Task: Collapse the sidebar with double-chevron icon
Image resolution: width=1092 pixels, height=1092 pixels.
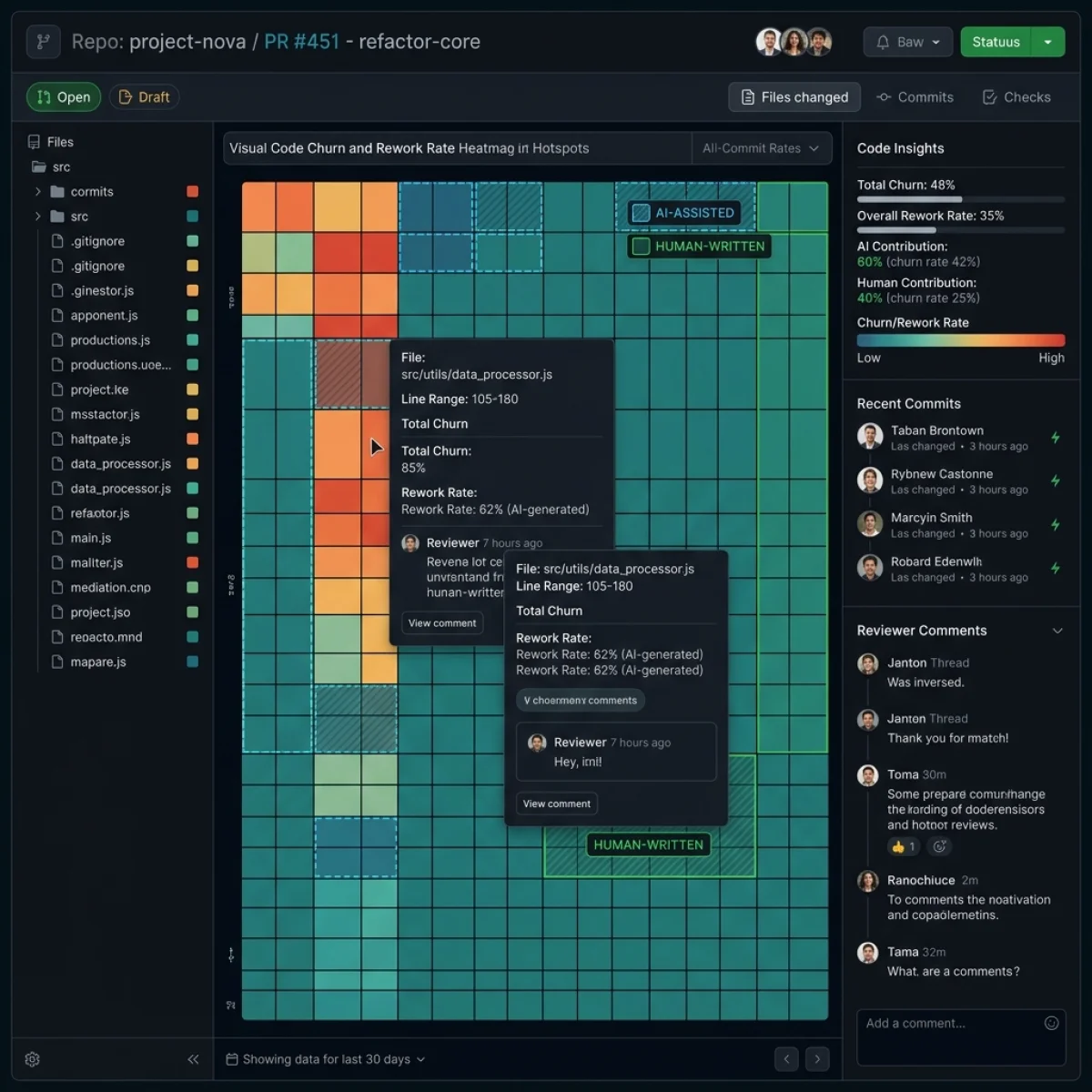Action: click(193, 1059)
